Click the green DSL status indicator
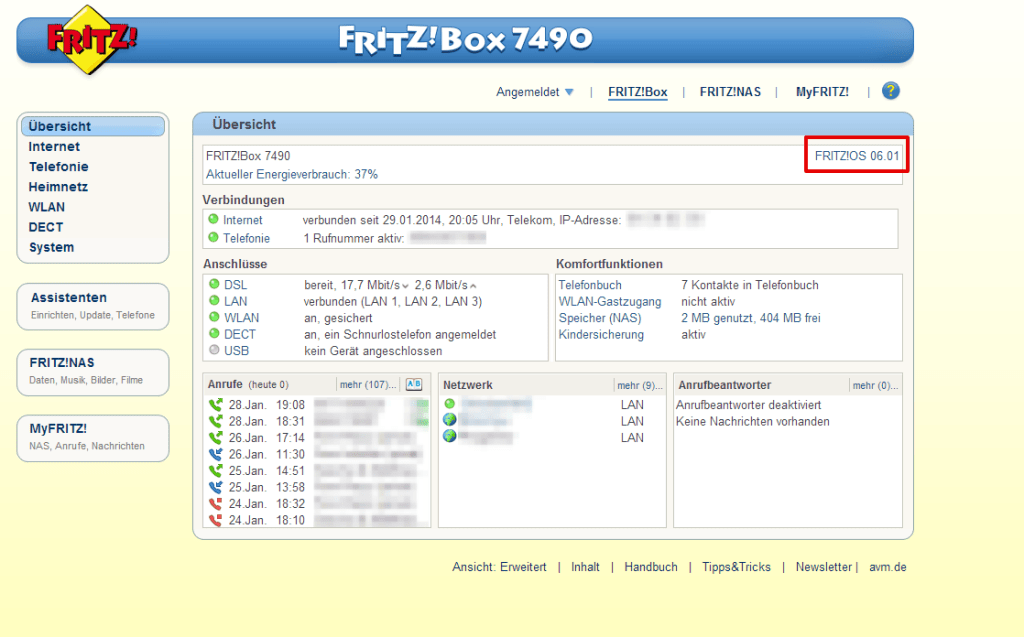 [214, 284]
